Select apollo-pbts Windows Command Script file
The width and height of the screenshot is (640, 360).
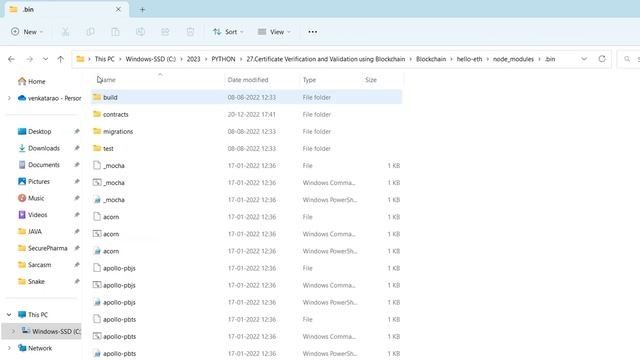tap(247, 336)
